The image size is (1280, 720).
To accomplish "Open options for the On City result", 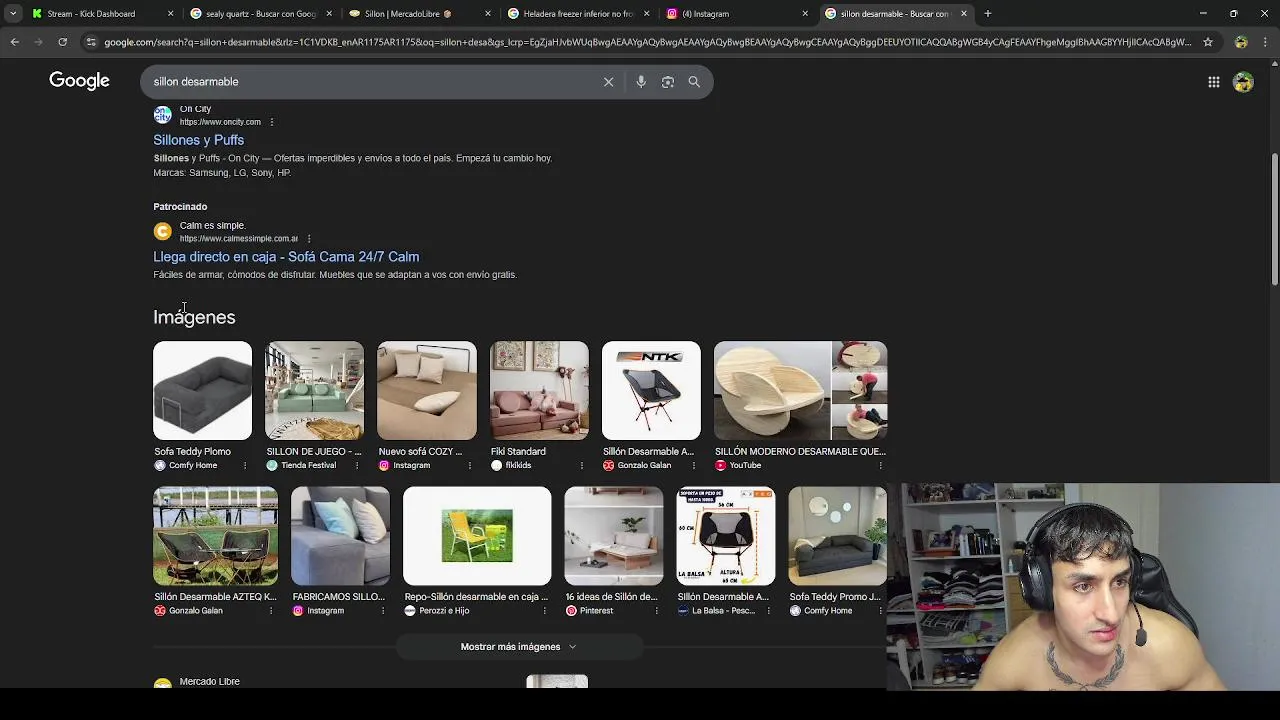I will (x=271, y=122).
